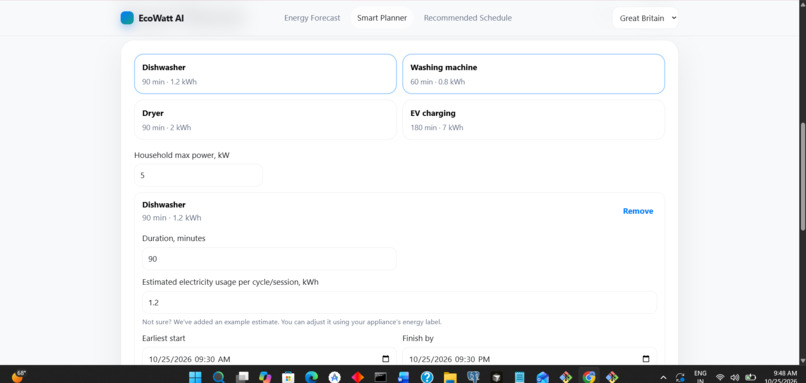Open the terminal icon in the taskbar

[380, 377]
